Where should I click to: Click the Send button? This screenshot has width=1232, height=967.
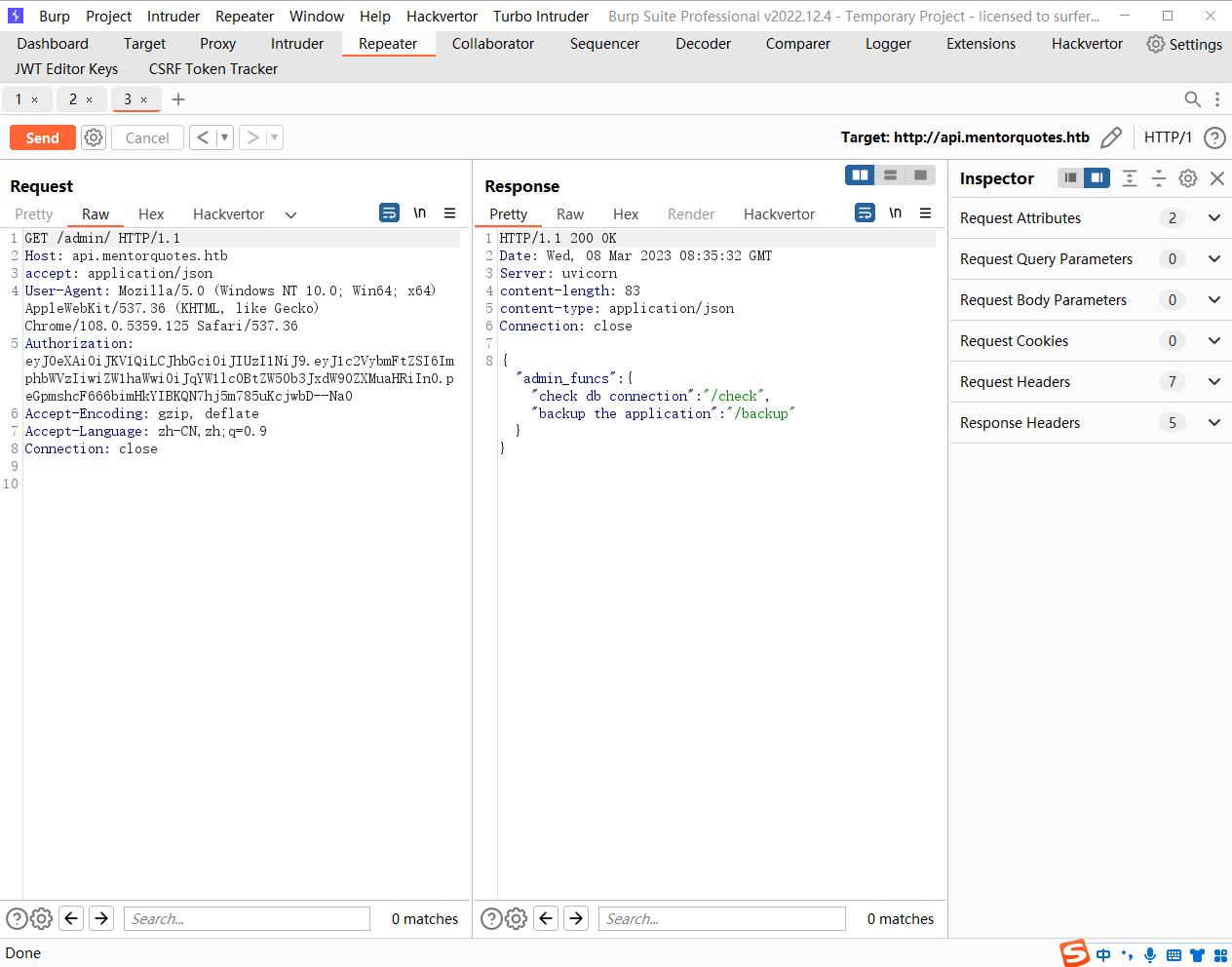tap(43, 137)
